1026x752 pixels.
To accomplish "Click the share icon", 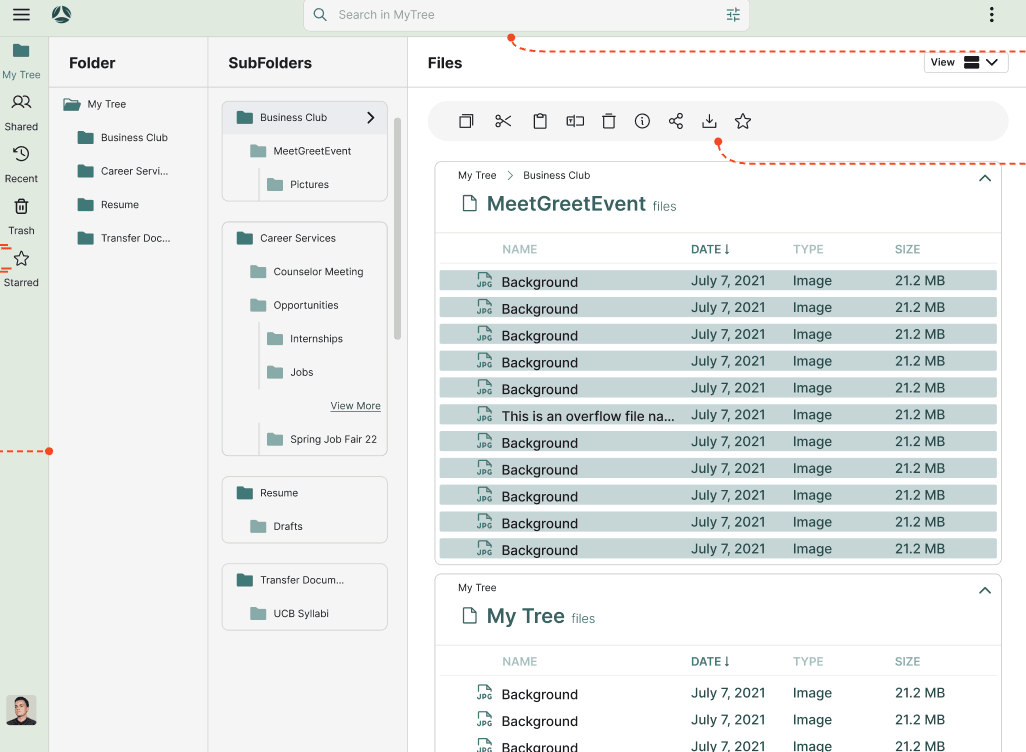I will click(676, 121).
